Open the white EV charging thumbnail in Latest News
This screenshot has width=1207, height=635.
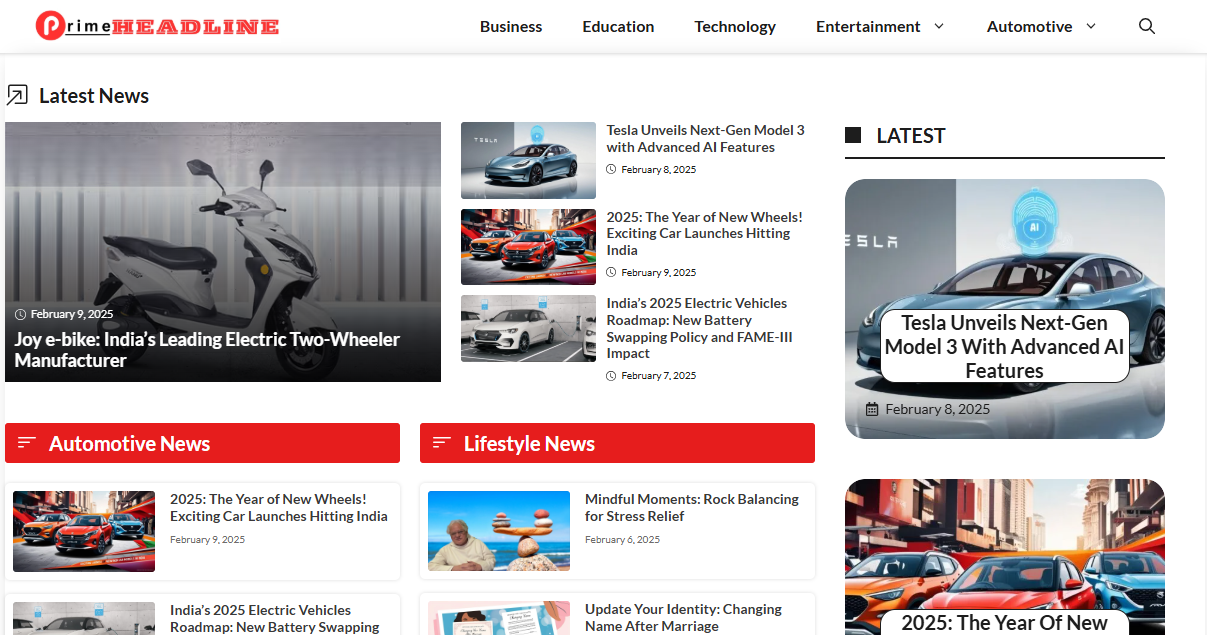(x=528, y=328)
